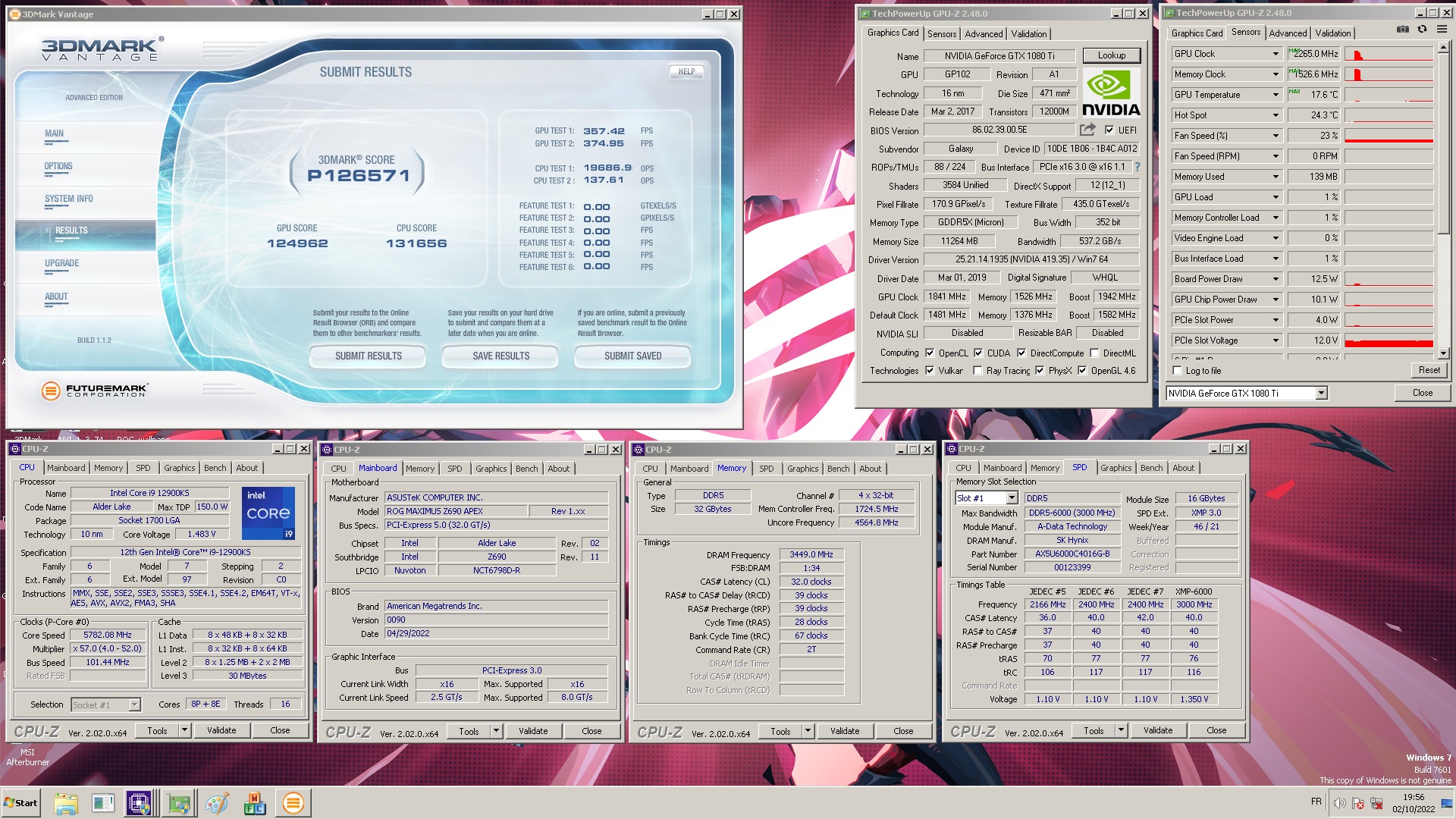The image size is (1456, 819).
Task: Click the GPU Clock sensor graph
Action: point(1389,54)
